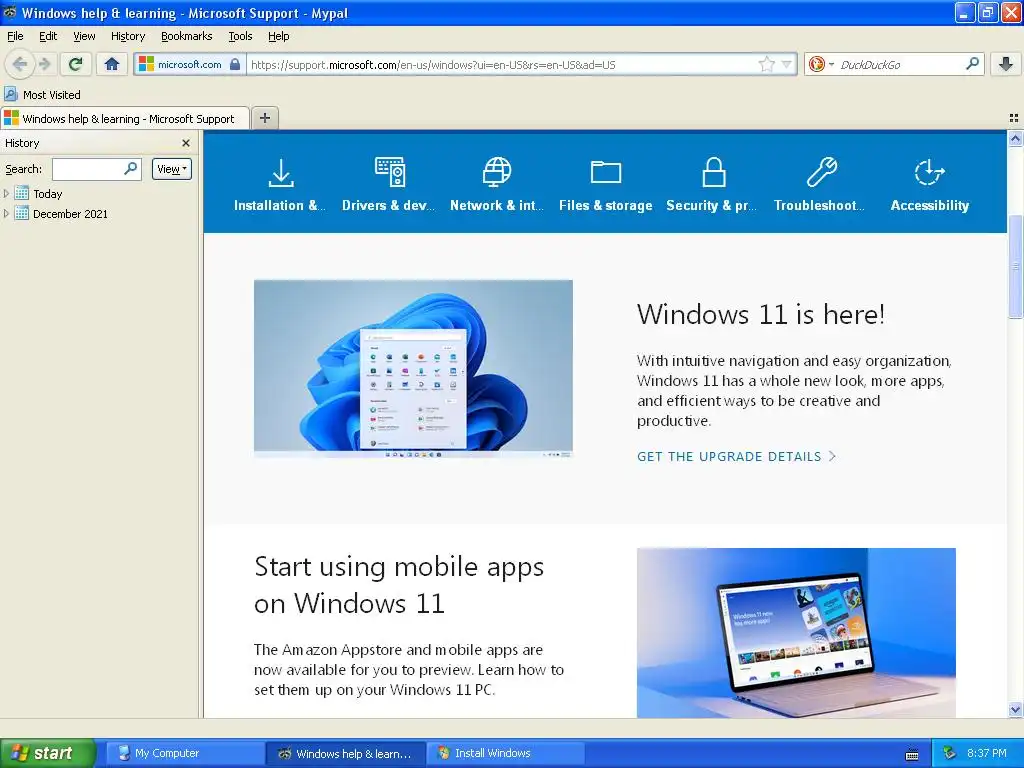
Task: Go forward with the forward arrow button
Action: [44, 64]
